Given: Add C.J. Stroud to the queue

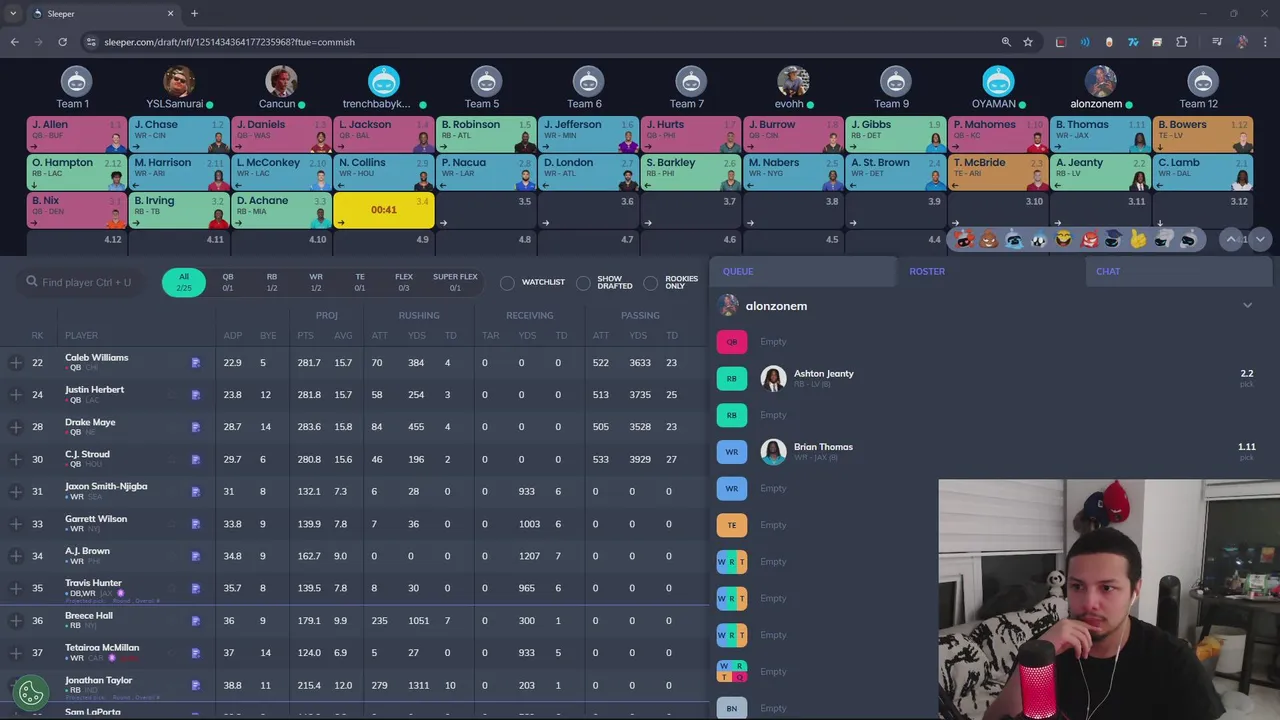Looking at the screenshot, I should pyautogui.click(x=16, y=459).
